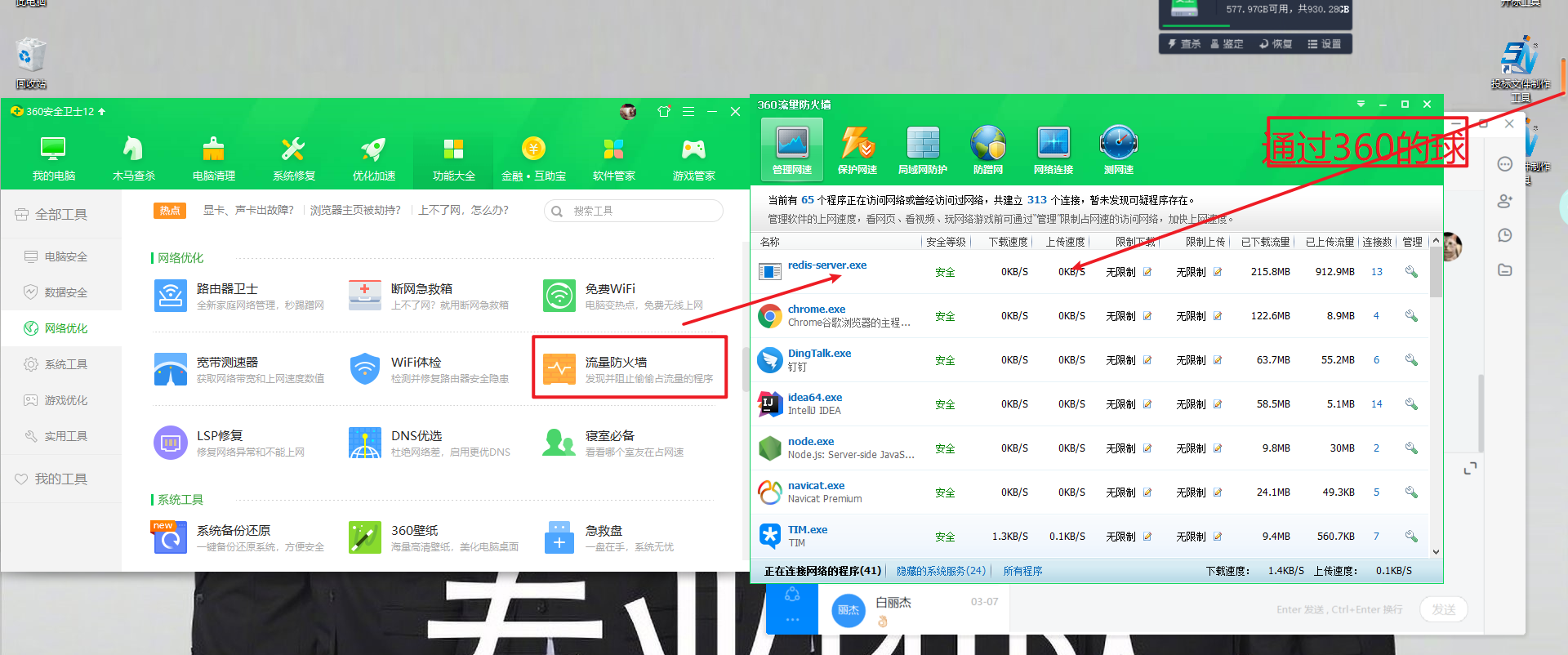Click 恢复 on desktop widget
Image resolution: width=1568 pixels, height=655 pixels.
(1276, 44)
